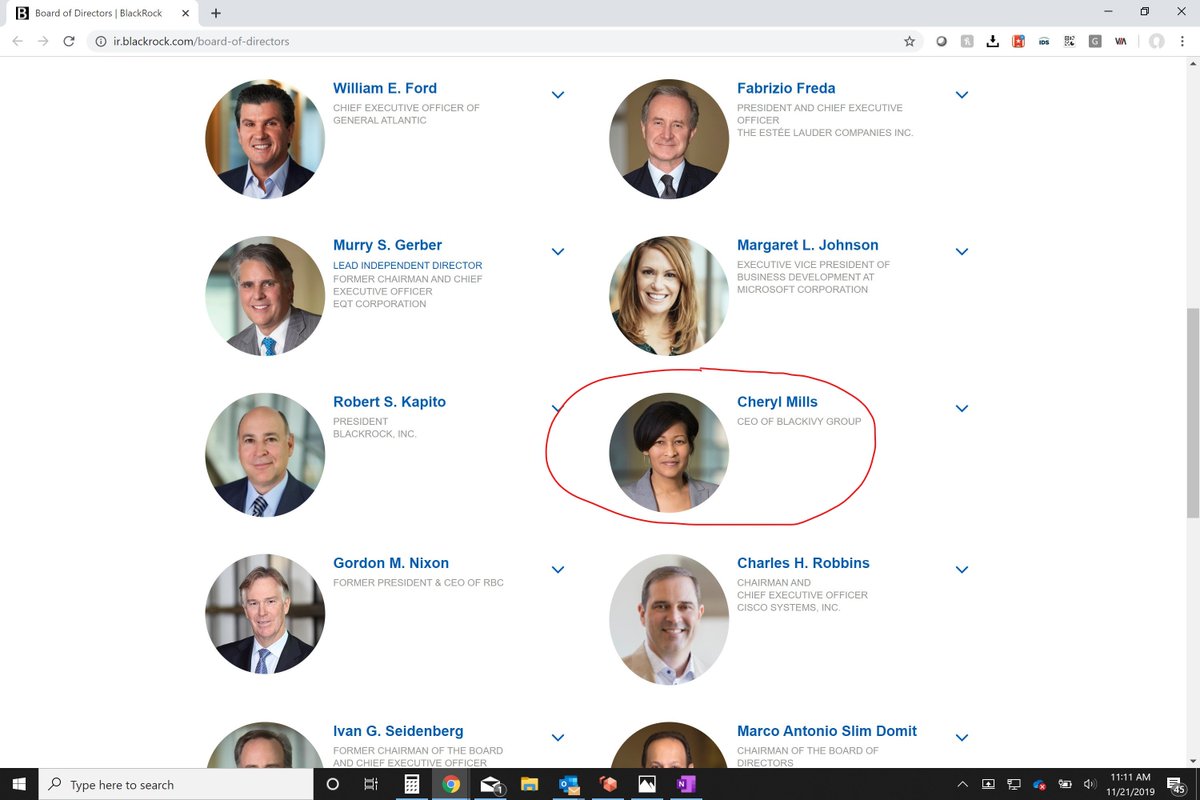This screenshot has width=1200, height=800.
Task: Expand Marco Antonio Slim Domit's bio
Action: point(962,738)
